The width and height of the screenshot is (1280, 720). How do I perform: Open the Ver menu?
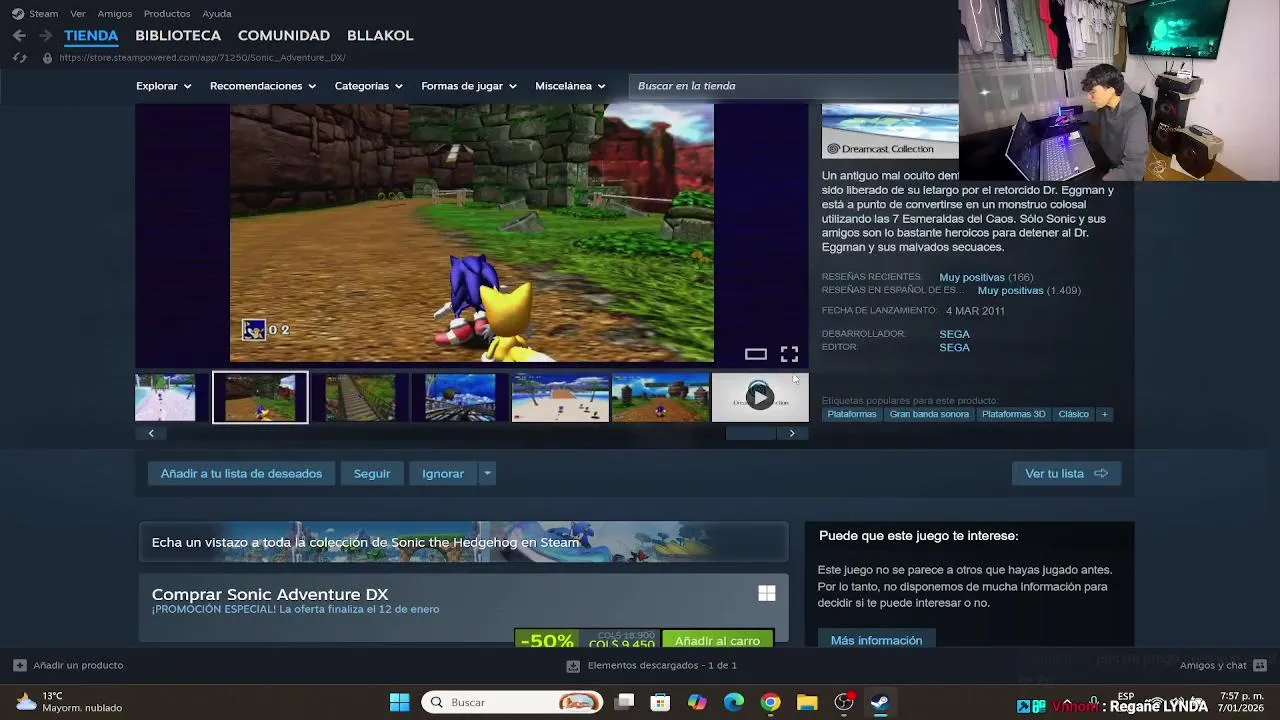tap(77, 14)
